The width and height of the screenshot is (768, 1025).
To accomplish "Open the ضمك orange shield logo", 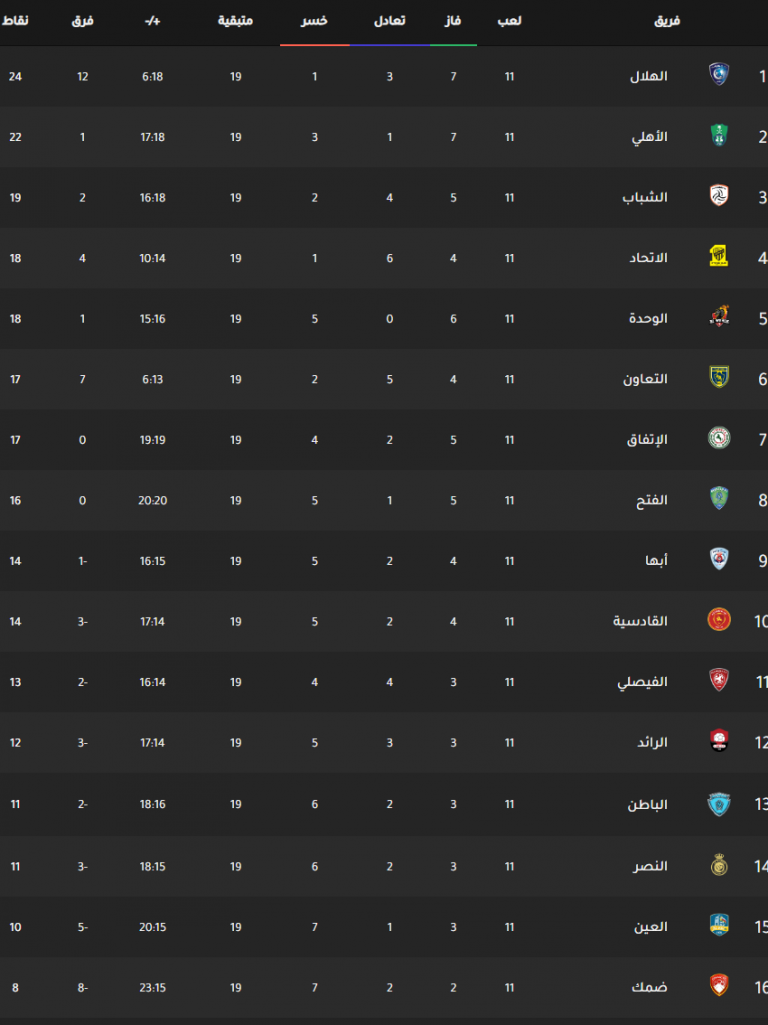I will [719, 985].
